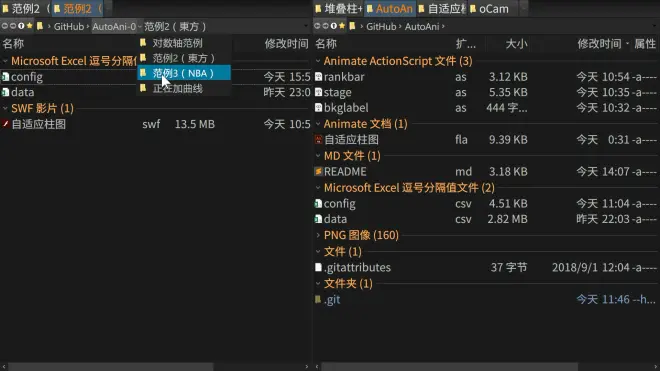Screen dimensions: 660x371
Task: Go forward in the left pane
Action: pyautogui.click(x=13, y=26)
